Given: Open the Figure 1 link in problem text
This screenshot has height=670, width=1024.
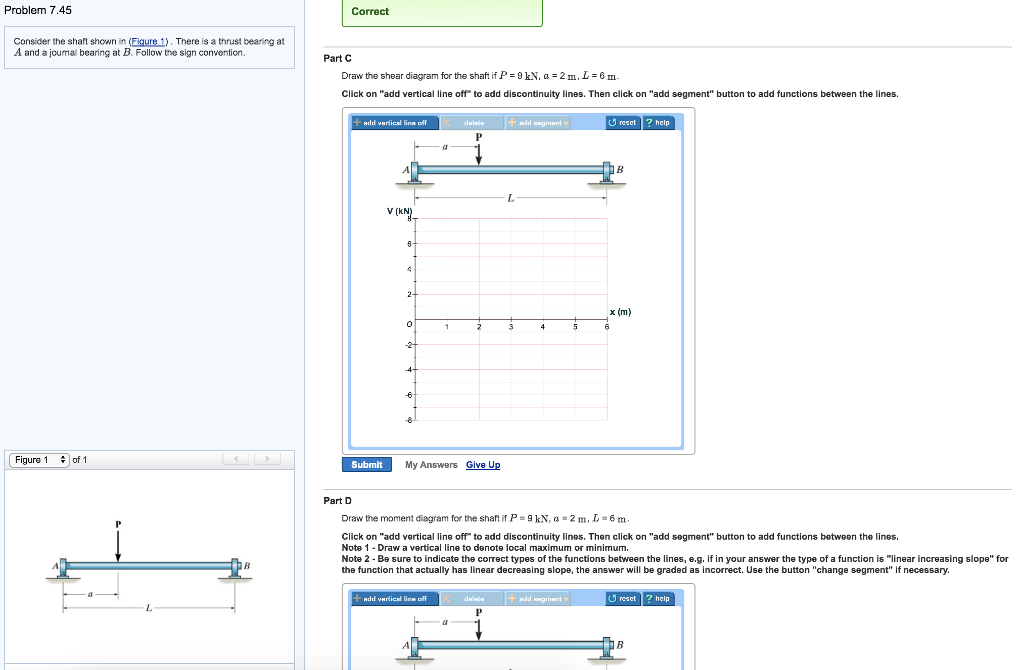Looking at the screenshot, I should tap(148, 41).
